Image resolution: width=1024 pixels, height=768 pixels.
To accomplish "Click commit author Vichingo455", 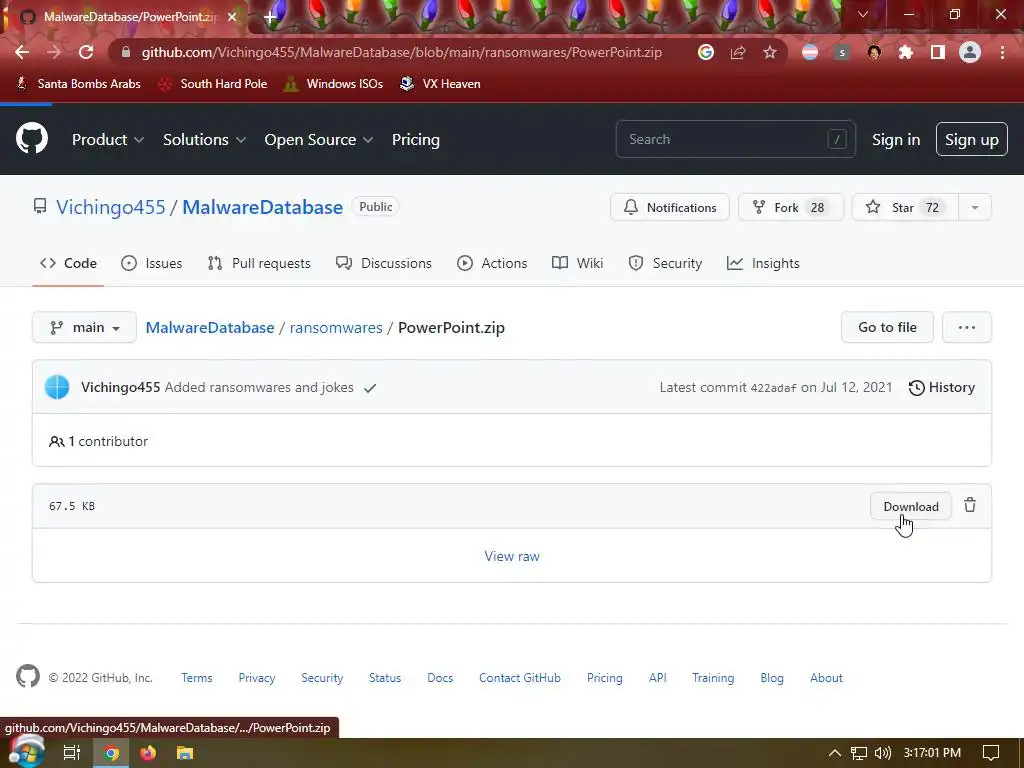I will 120,387.
